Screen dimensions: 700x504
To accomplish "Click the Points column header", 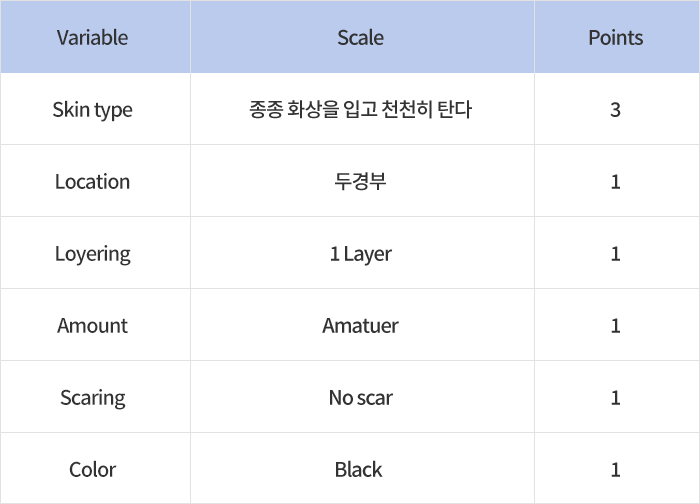I will (x=615, y=38).
